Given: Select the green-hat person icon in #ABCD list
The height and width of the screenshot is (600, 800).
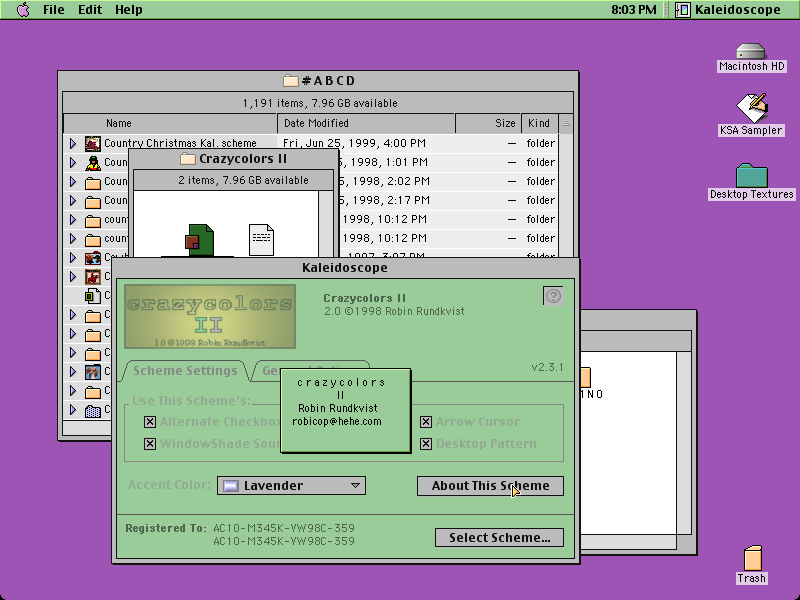Looking at the screenshot, I should coord(92,163).
